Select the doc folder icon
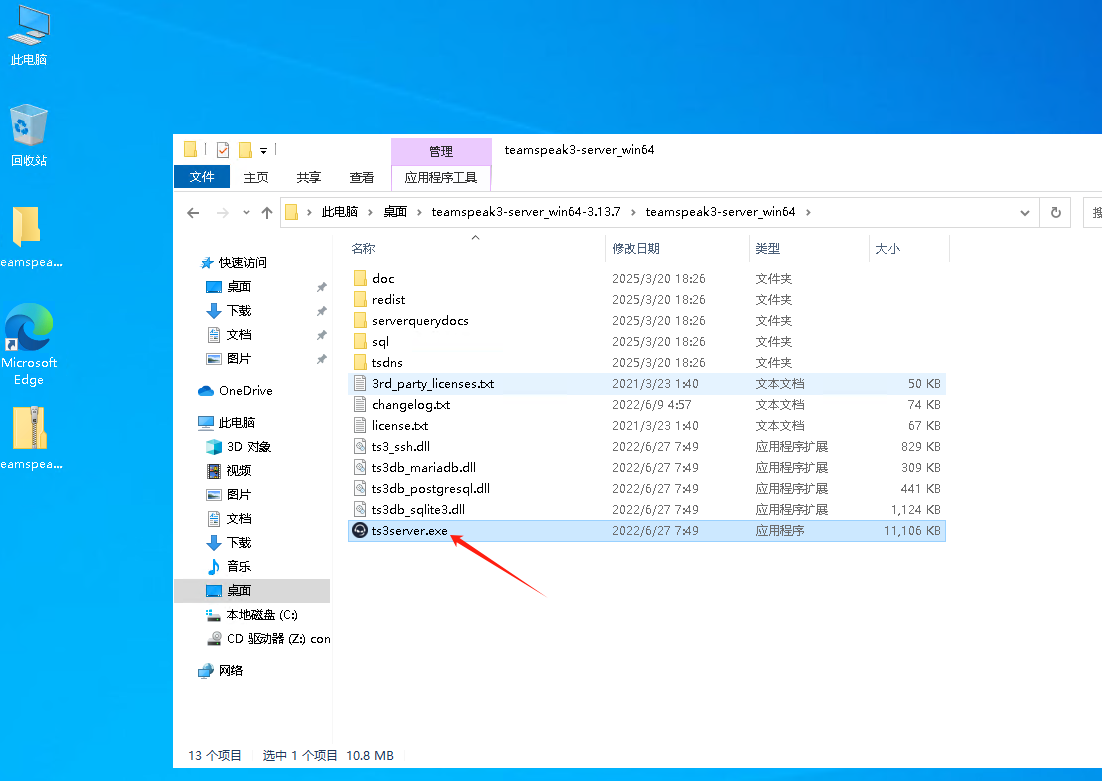 click(360, 278)
